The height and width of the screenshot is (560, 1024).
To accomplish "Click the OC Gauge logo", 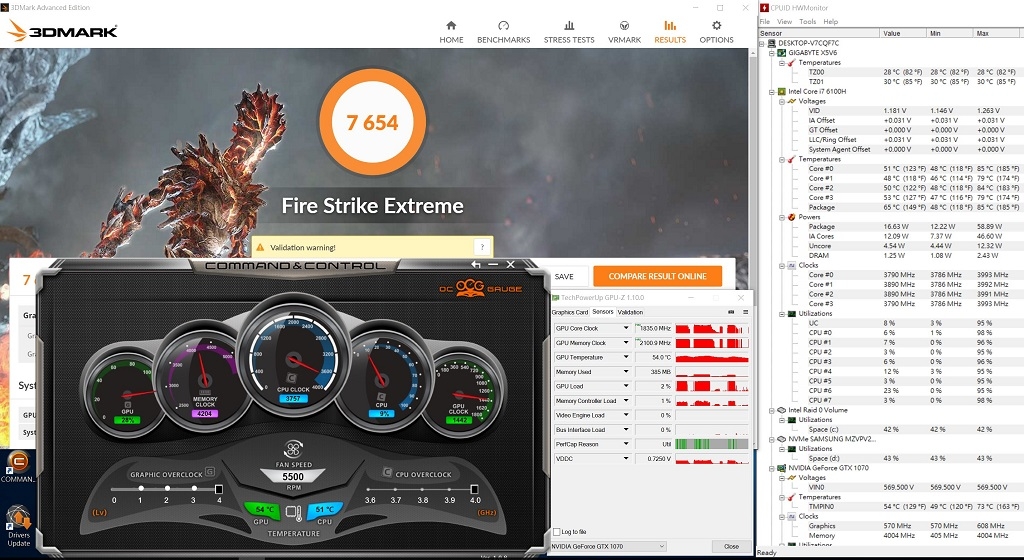I will point(480,287).
